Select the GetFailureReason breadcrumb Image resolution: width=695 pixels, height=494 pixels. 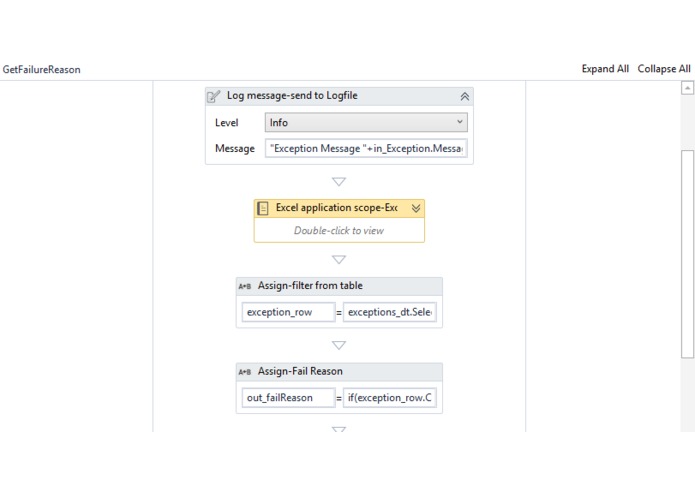point(42,70)
